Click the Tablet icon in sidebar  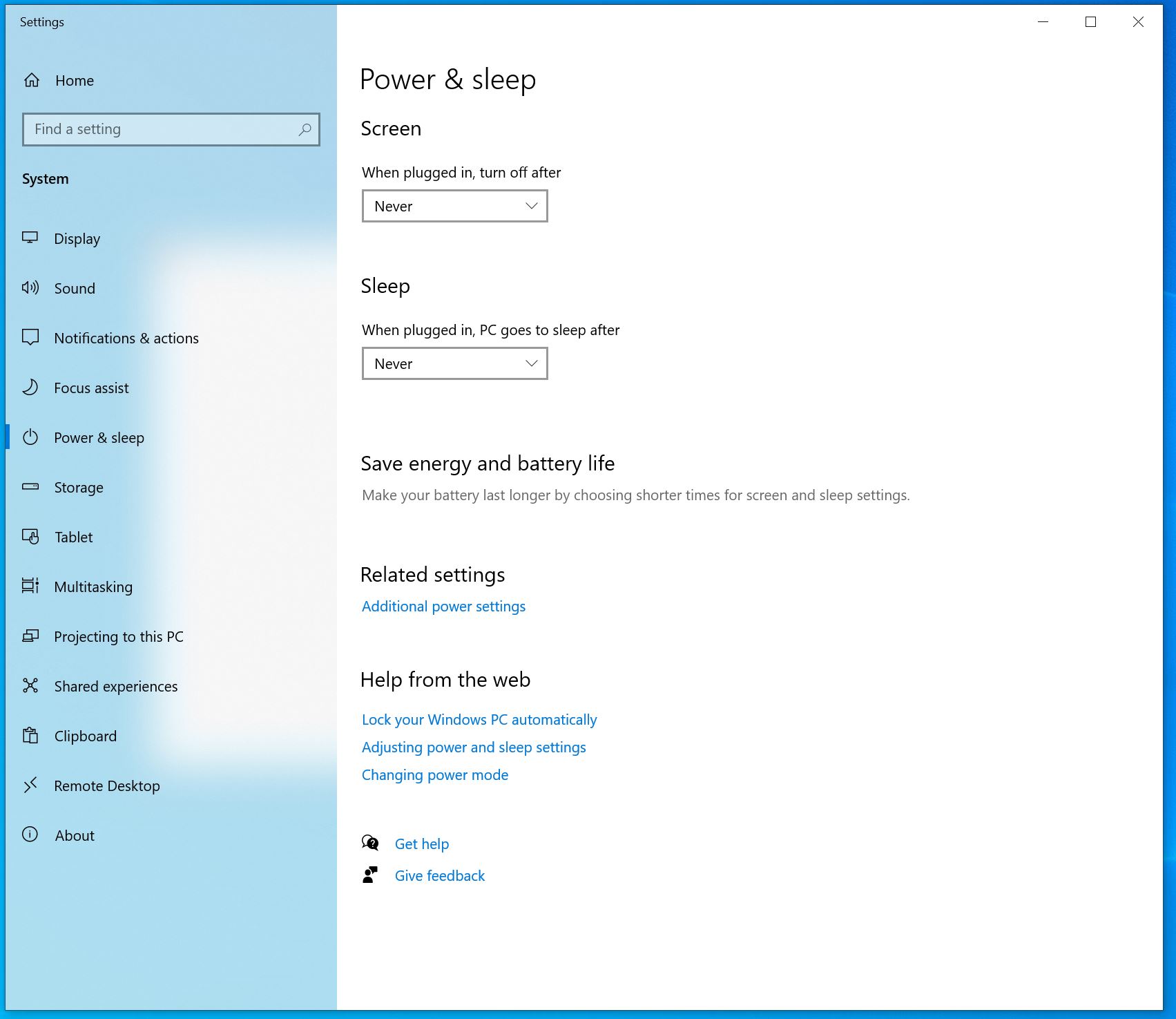pyautogui.click(x=30, y=537)
